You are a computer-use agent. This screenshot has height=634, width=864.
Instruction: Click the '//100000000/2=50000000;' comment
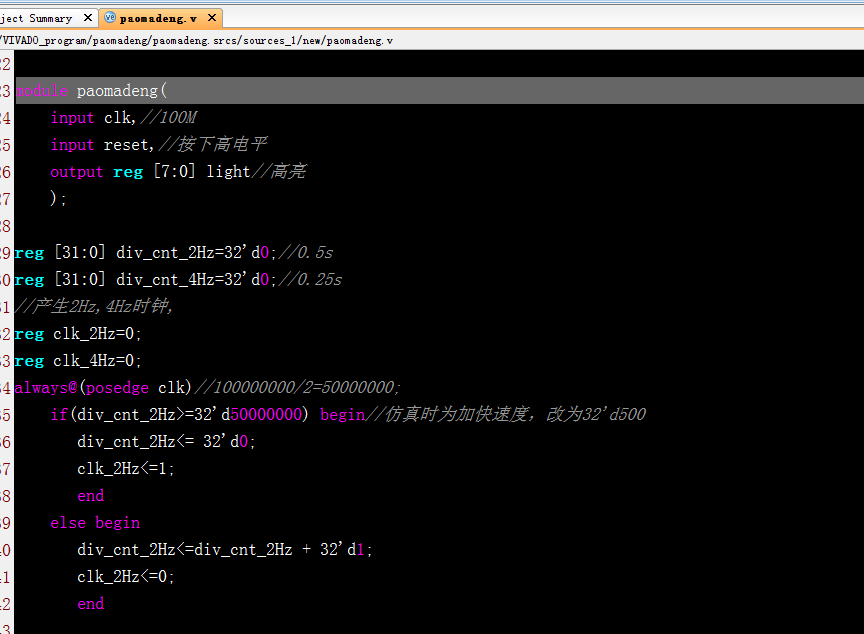click(298, 387)
